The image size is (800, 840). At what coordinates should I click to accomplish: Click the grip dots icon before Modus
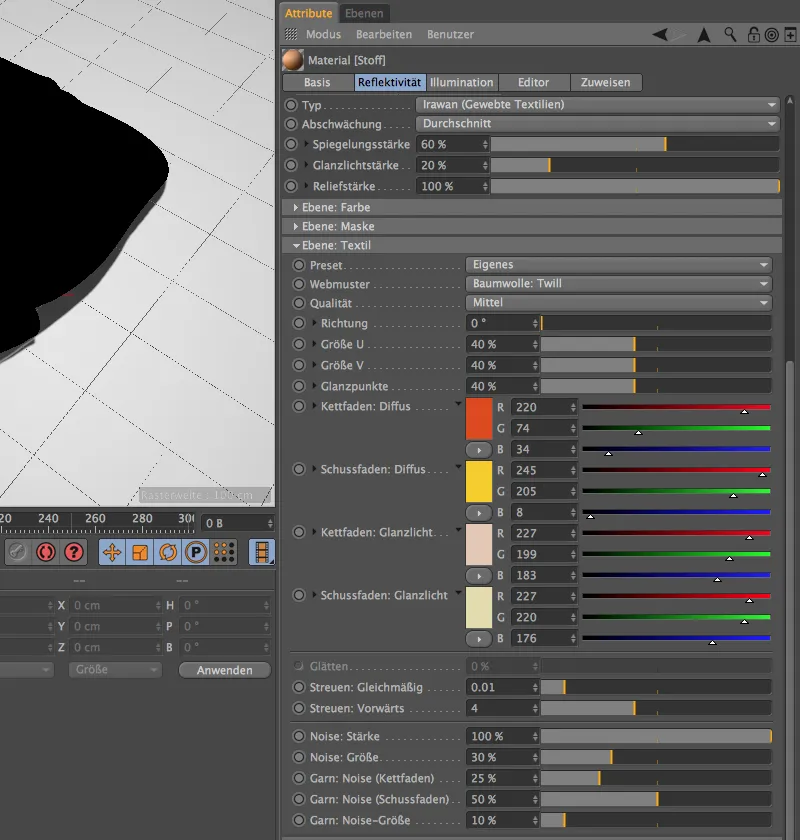(291, 34)
